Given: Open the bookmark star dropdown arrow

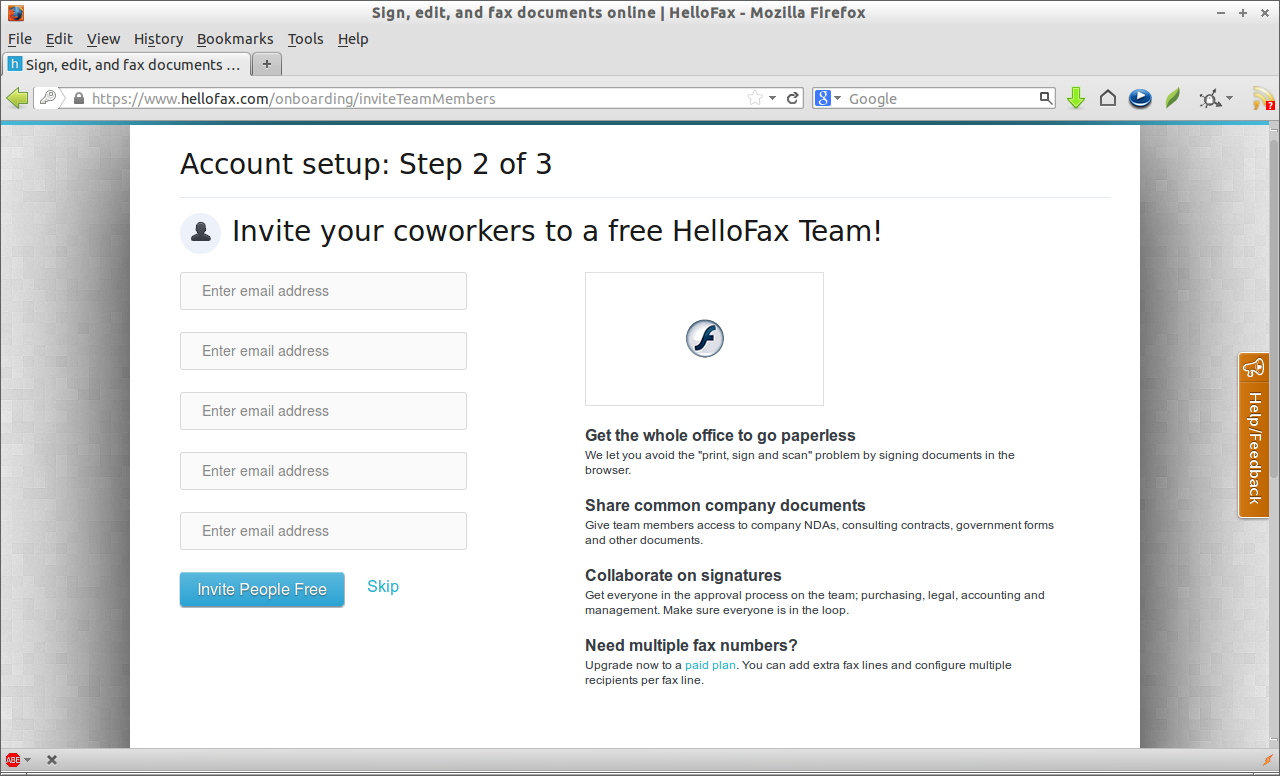Looking at the screenshot, I should (x=773, y=98).
